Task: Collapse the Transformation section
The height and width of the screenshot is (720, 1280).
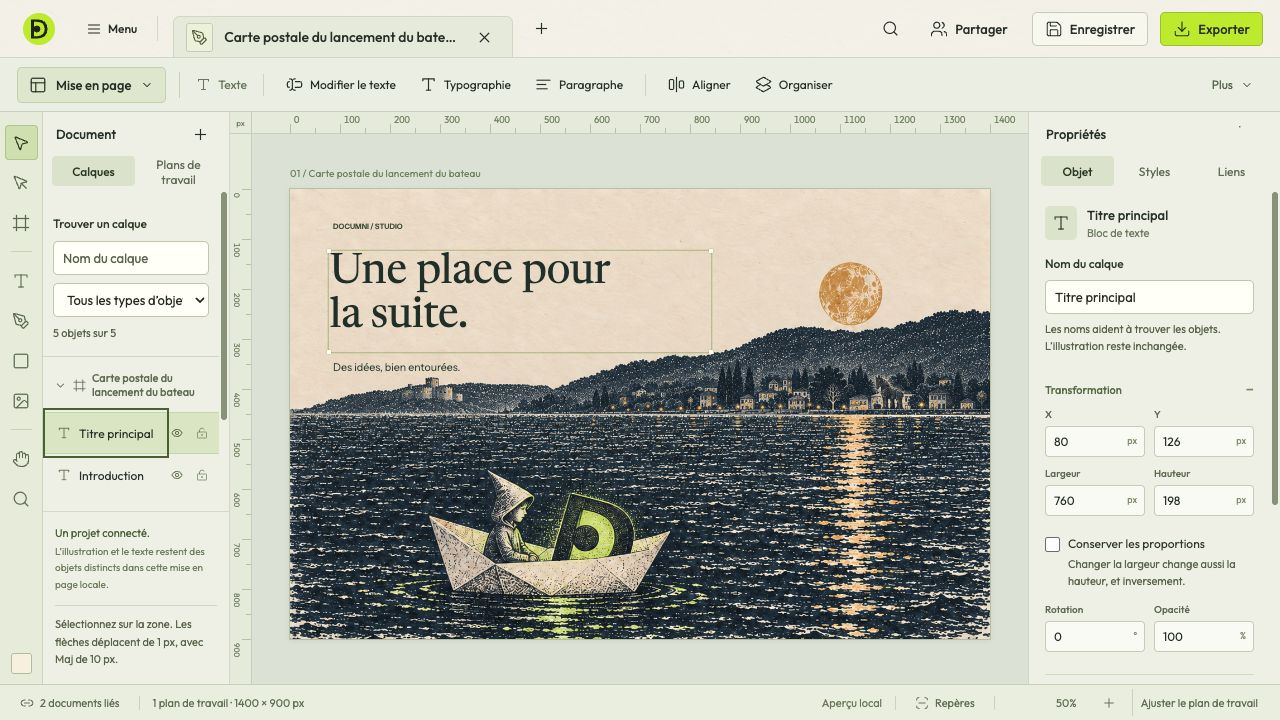Action: tap(1249, 390)
